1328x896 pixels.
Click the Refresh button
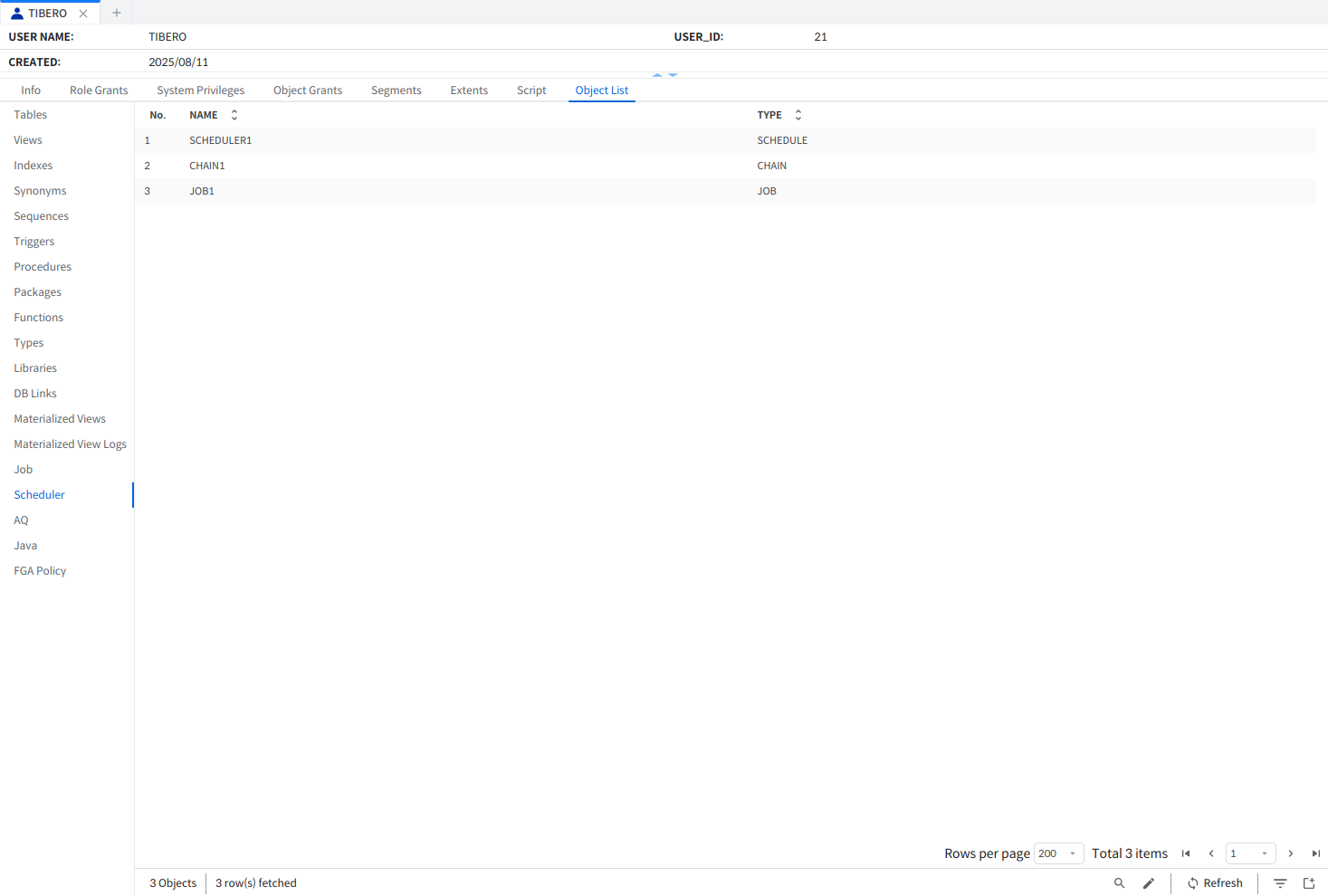[x=1215, y=883]
